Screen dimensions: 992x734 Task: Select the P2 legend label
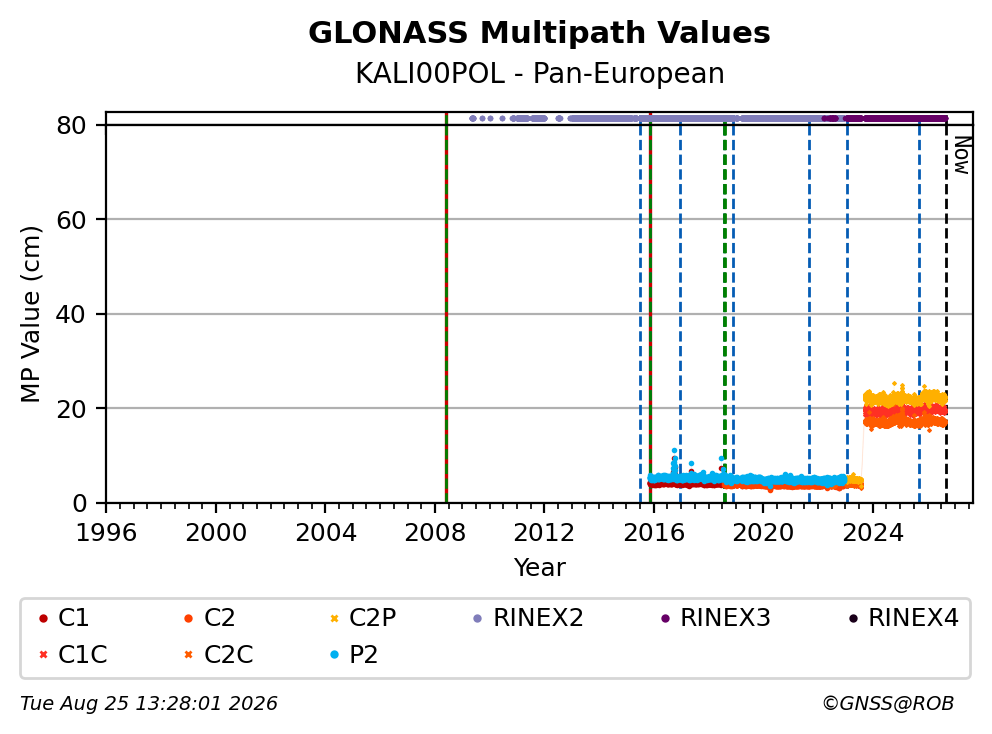click(364, 654)
